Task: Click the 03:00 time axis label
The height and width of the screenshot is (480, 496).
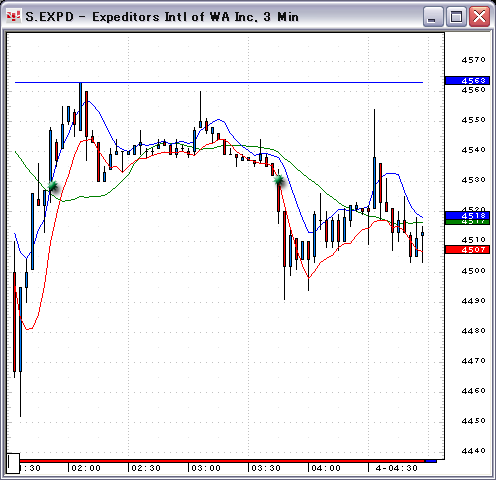Action: pyautogui.click(x=206, y=468)
